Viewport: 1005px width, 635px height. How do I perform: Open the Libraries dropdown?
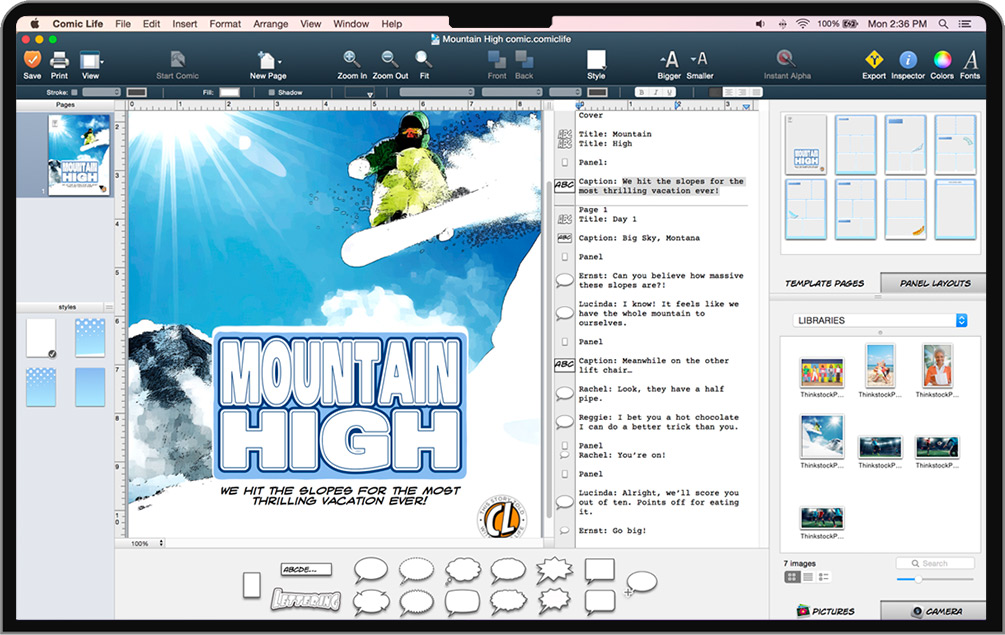click(x=880, y=320)
